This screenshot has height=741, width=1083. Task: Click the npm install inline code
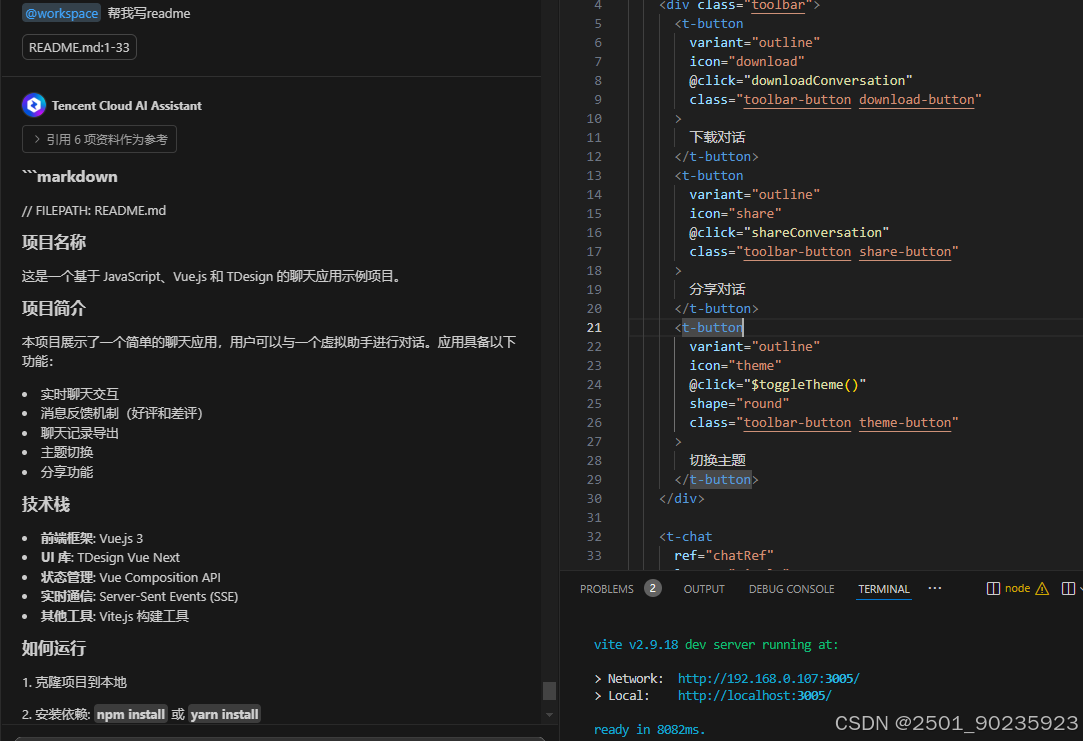pos(131,714)
